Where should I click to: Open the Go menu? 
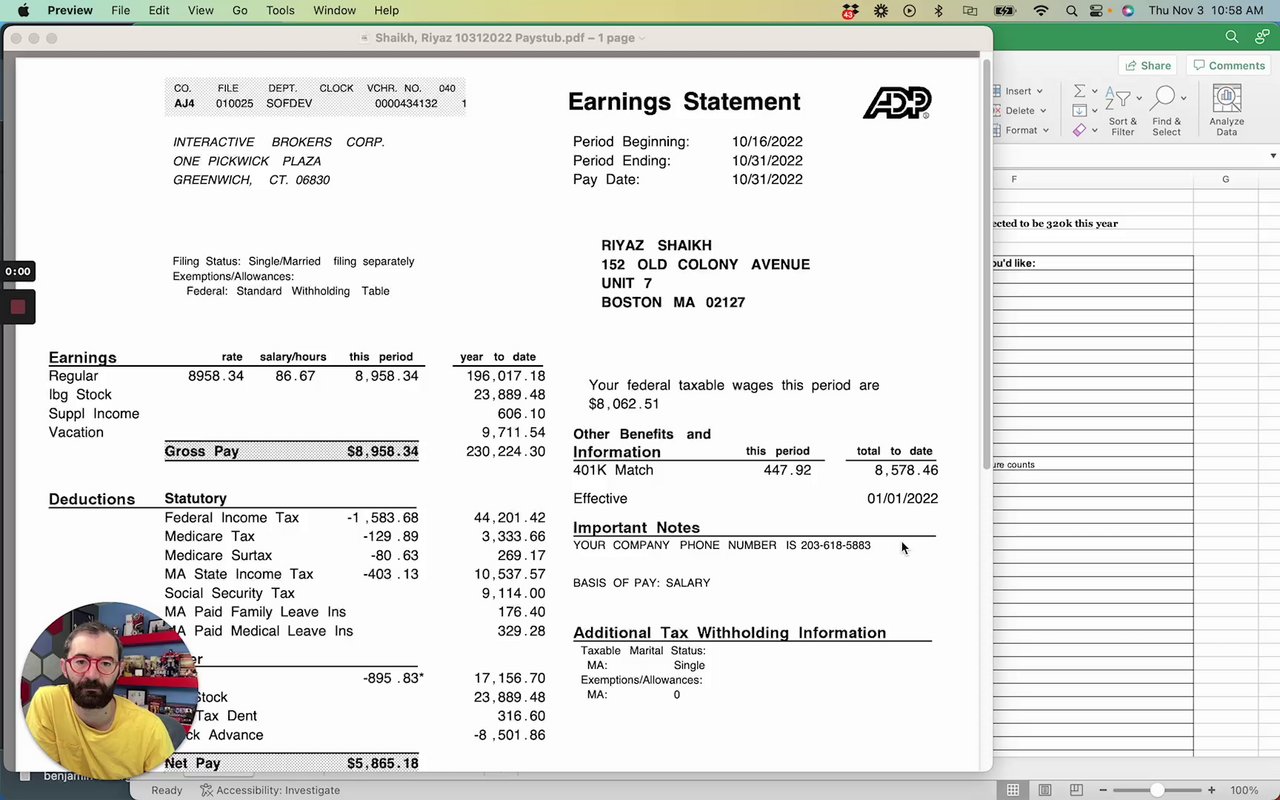(240, 10)
